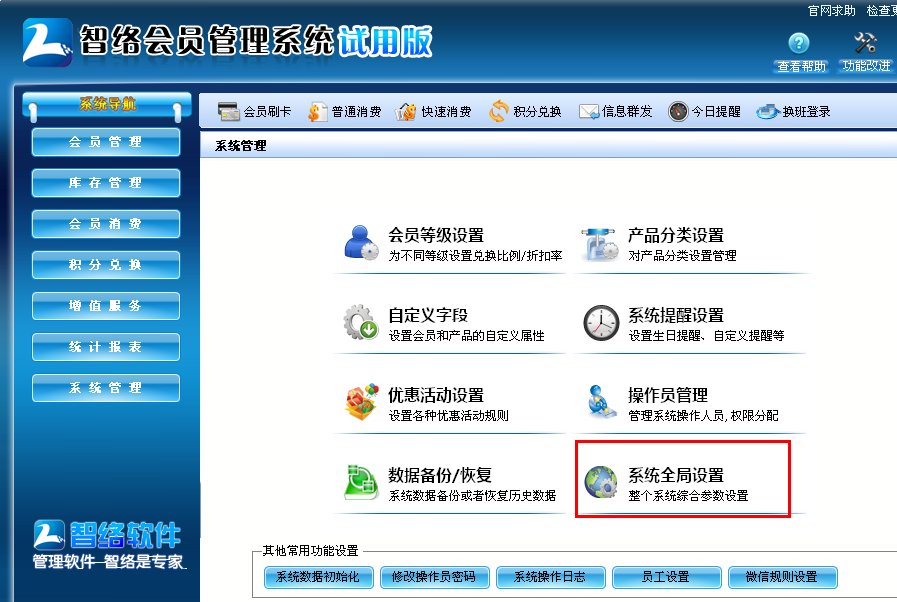The height and width of the screenshot is (602, 897).
Task: Click the 换班登录 icon
Action: point(768,112)
